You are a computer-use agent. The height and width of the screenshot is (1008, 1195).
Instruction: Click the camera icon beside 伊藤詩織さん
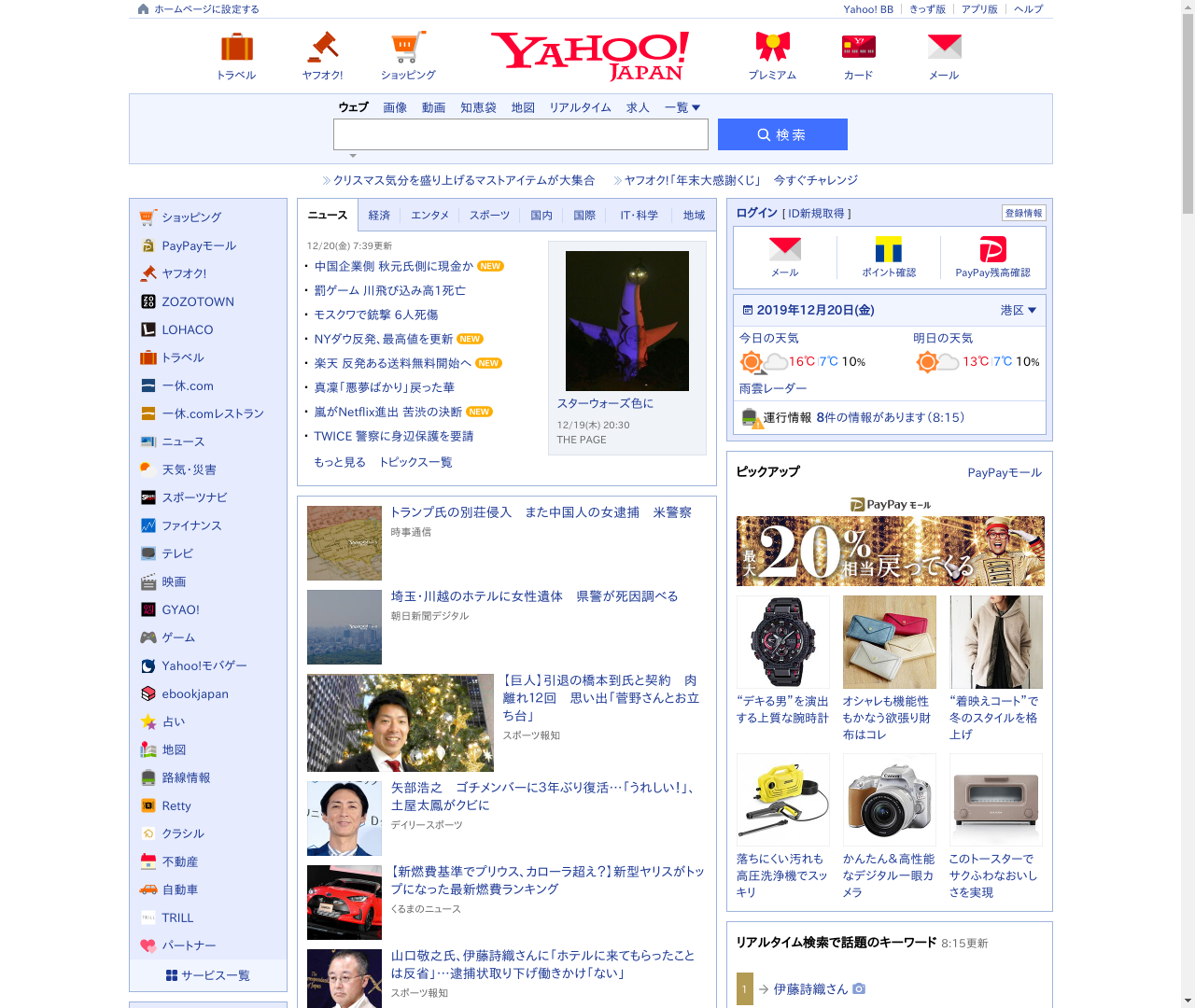[x=859, y=988]
